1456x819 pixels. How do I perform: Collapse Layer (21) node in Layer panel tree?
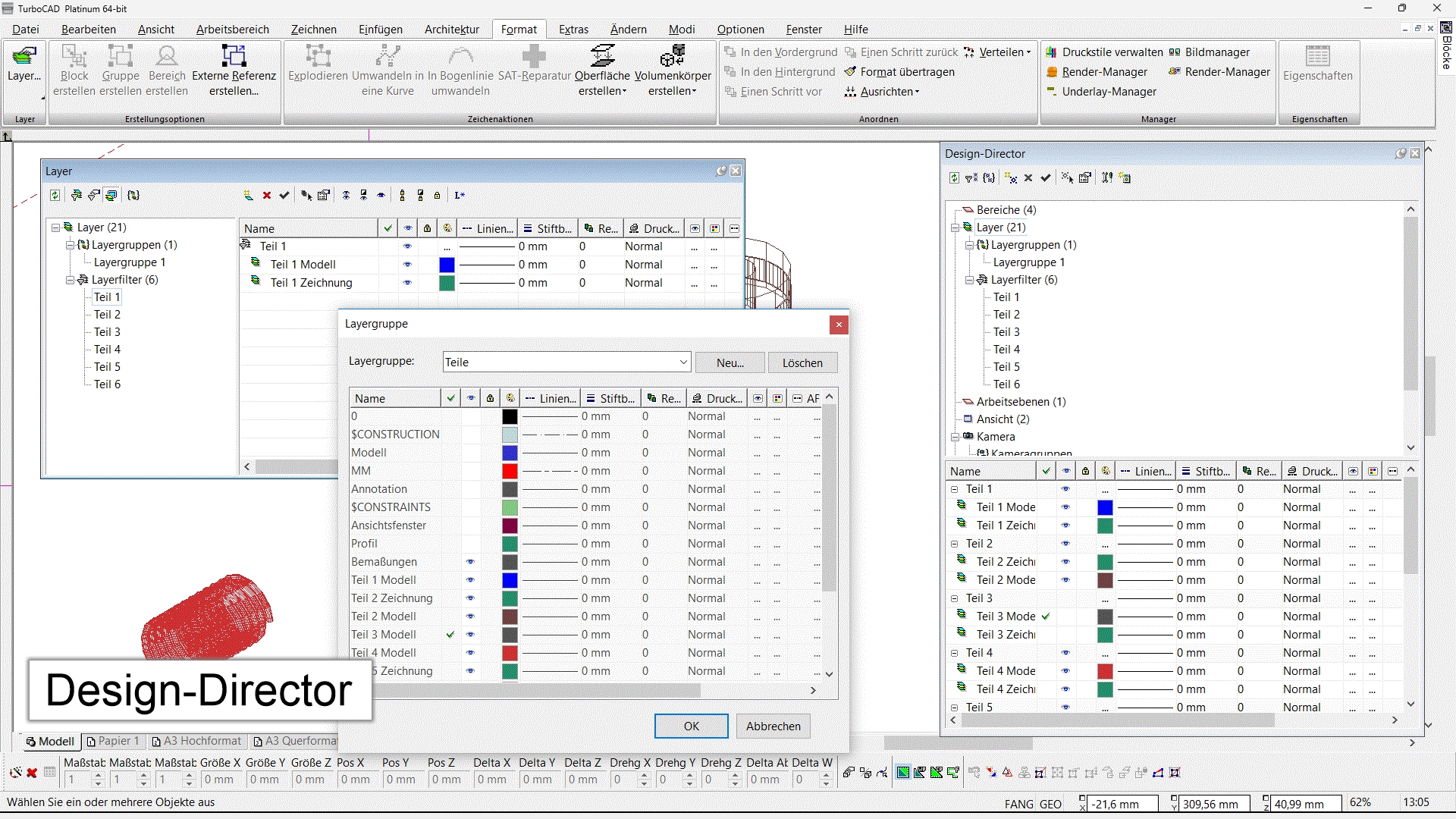click(55, 227)
